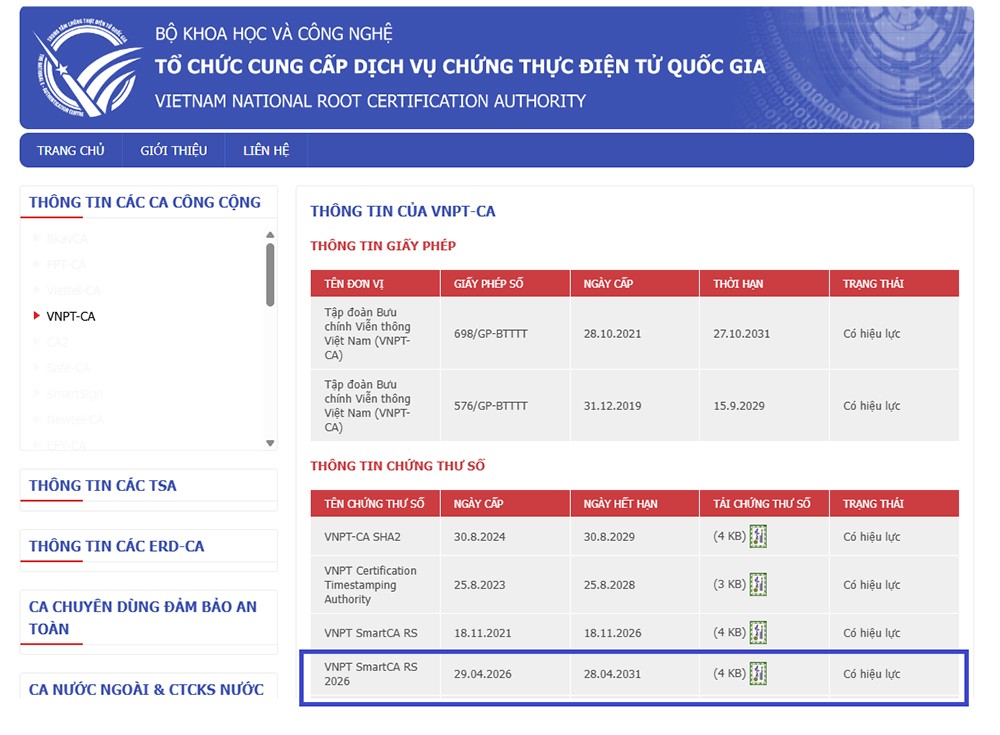1000x735 pixels.
Task: Click date 29.04.2026 in the certificate table
Action: coord(483,674)
